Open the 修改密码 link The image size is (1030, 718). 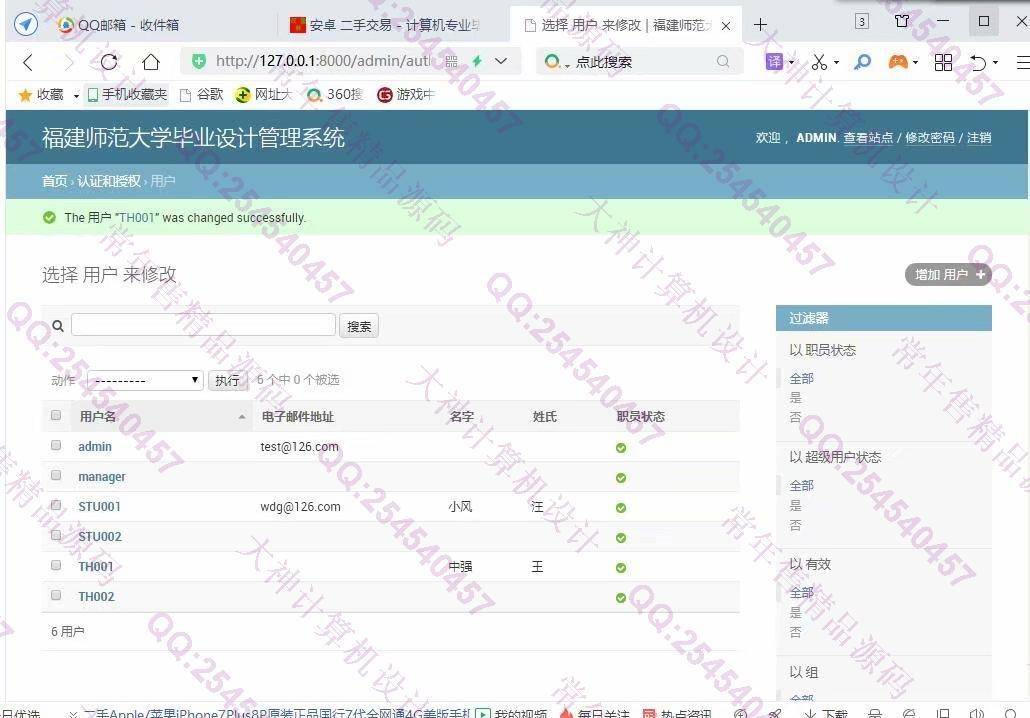coord(929,138)
